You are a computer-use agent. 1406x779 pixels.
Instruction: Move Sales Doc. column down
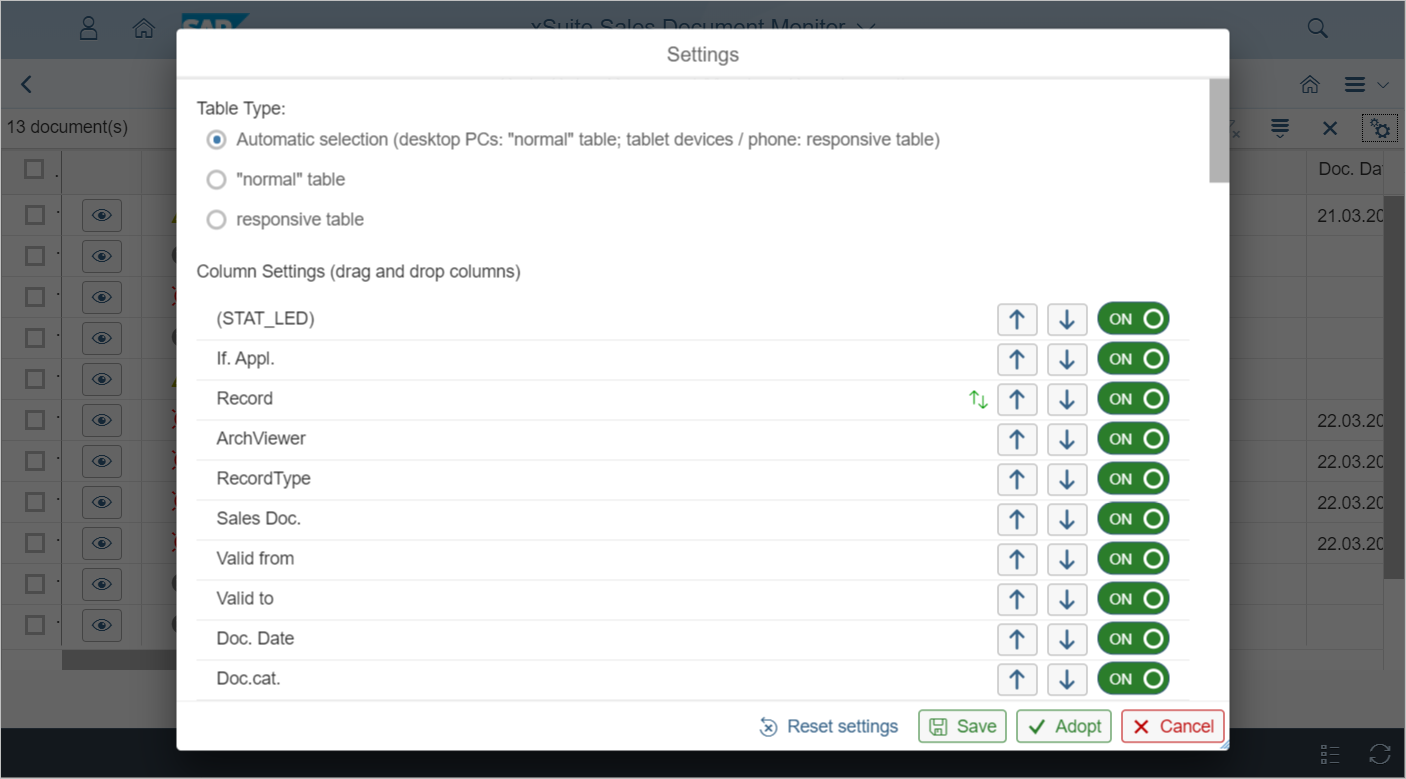[x=1067, y=519]
